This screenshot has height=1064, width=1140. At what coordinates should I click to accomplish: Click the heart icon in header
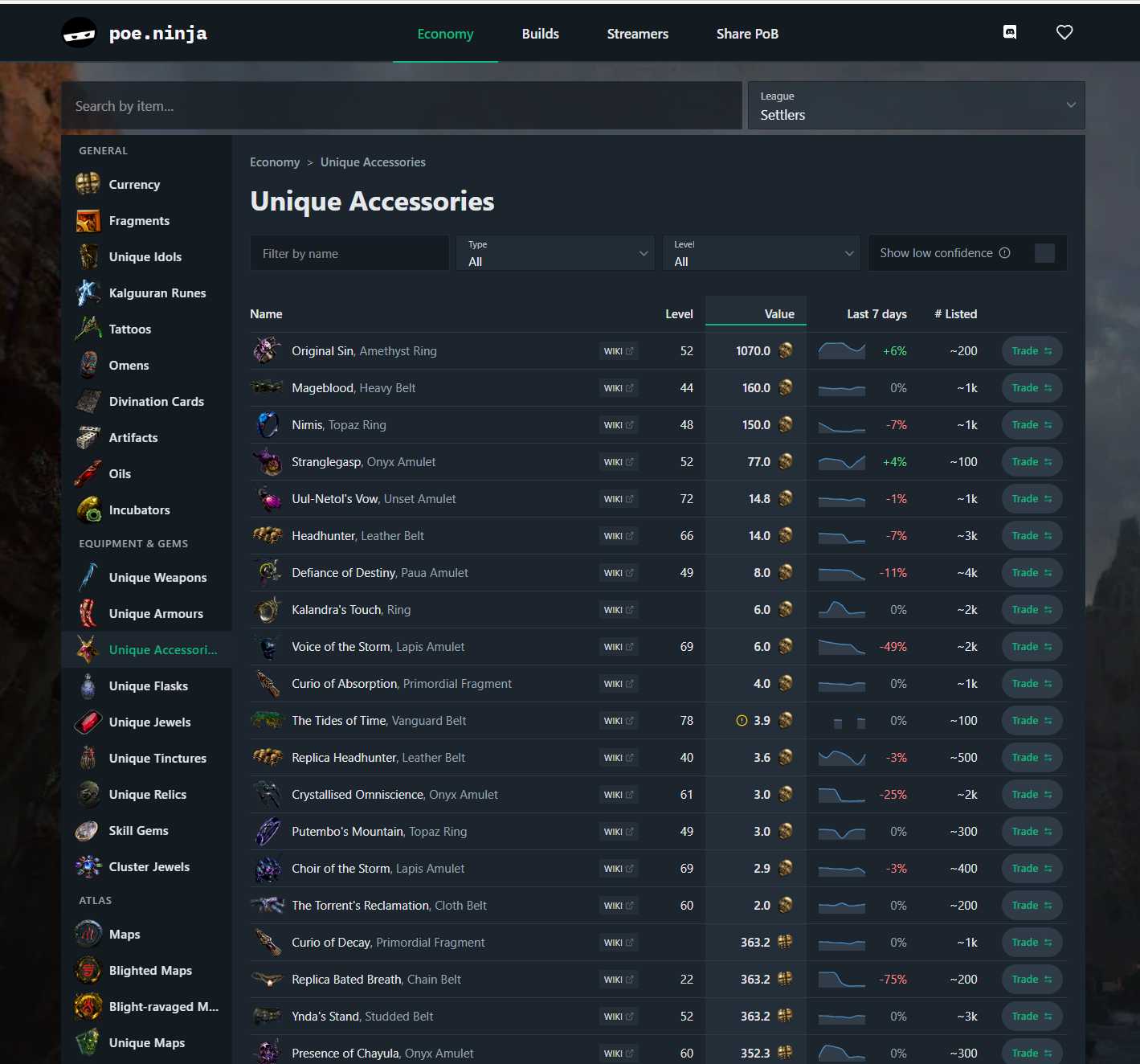click(1064, 32)
